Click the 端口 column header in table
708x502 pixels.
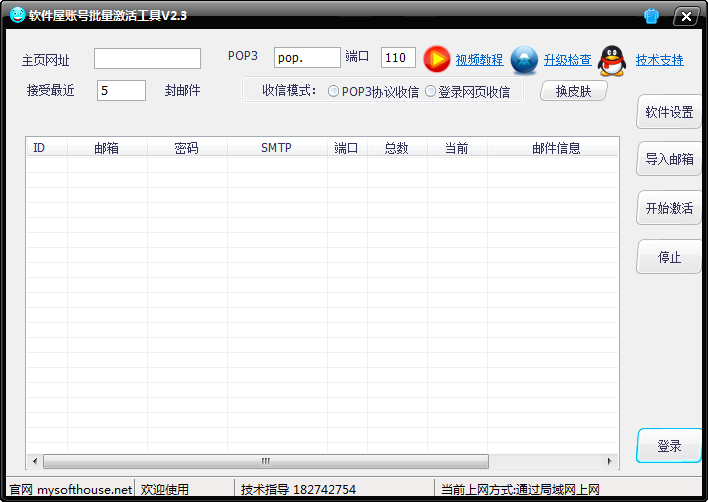pyautogui.click(x=347, y=148)
